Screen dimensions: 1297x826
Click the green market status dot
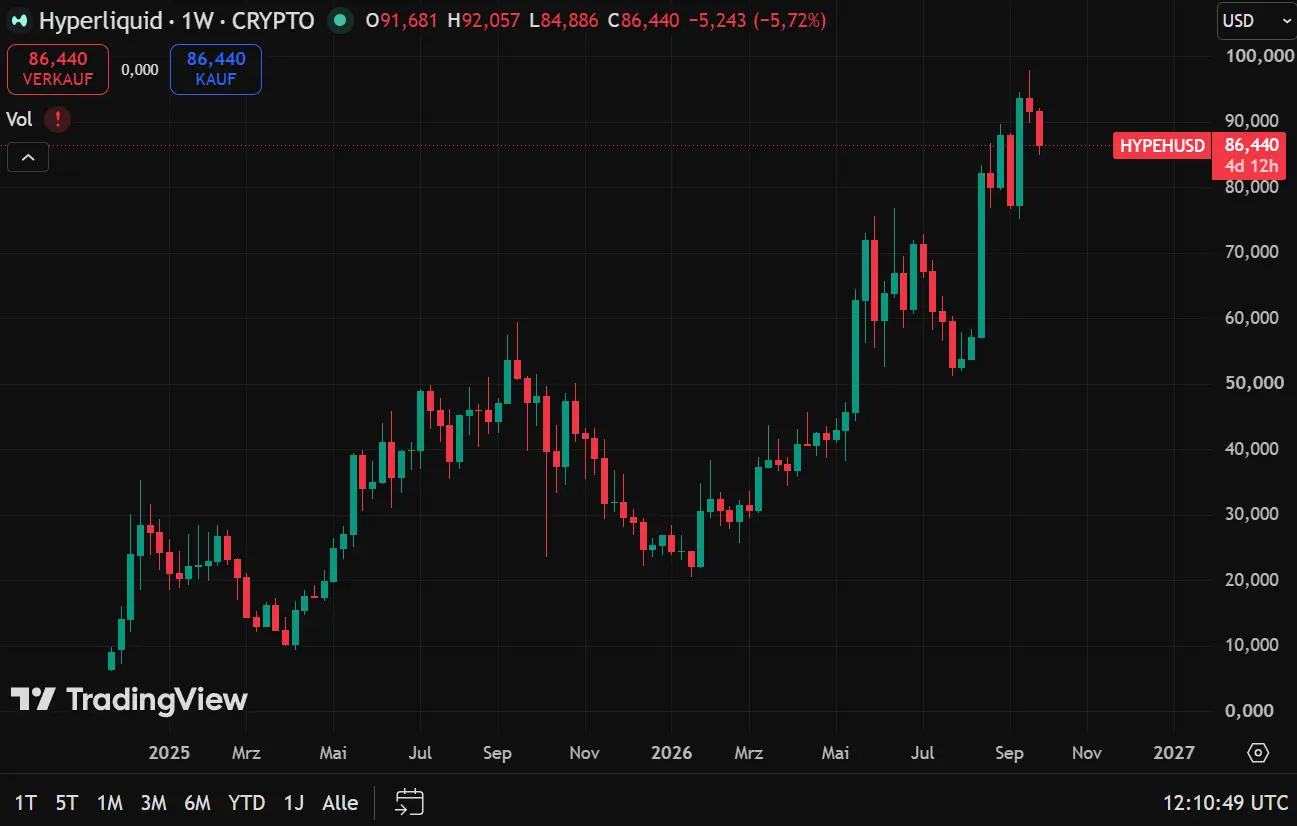(341, 20)
